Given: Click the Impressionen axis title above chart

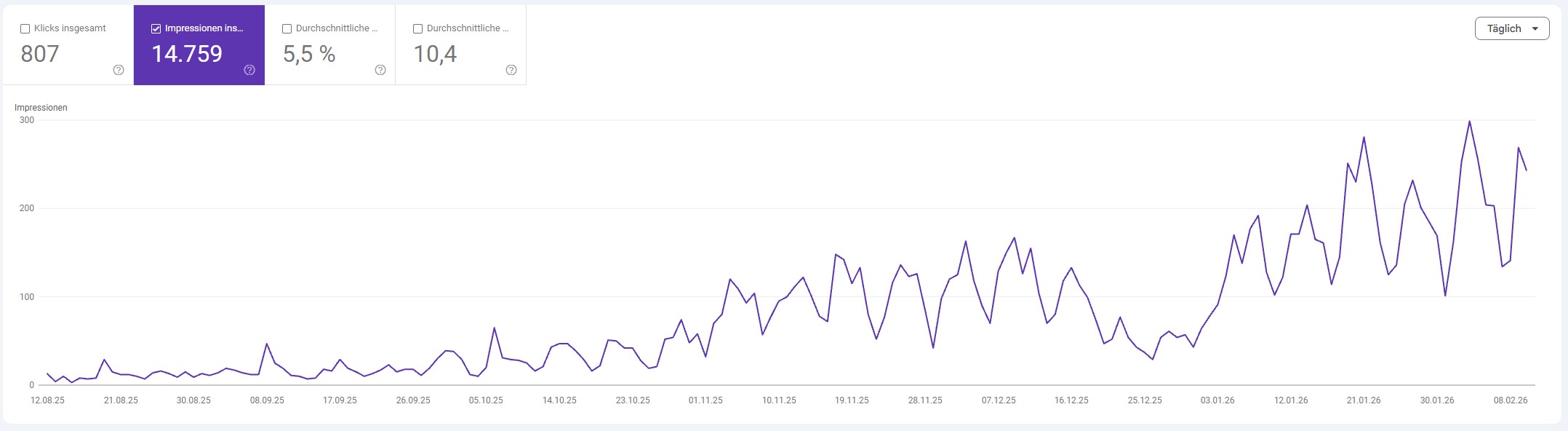Looking at the screenshot, I should coord(41,108).
